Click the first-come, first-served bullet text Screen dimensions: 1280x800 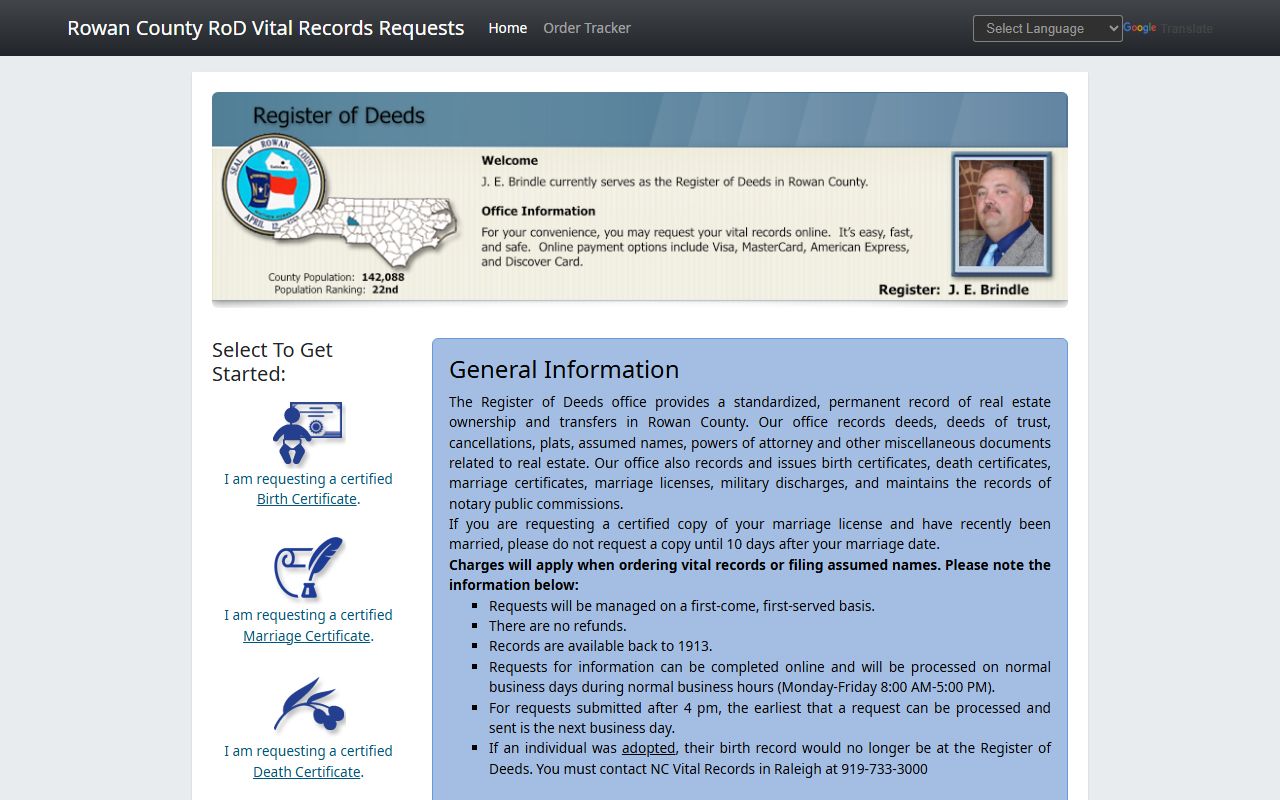[682, 606]
